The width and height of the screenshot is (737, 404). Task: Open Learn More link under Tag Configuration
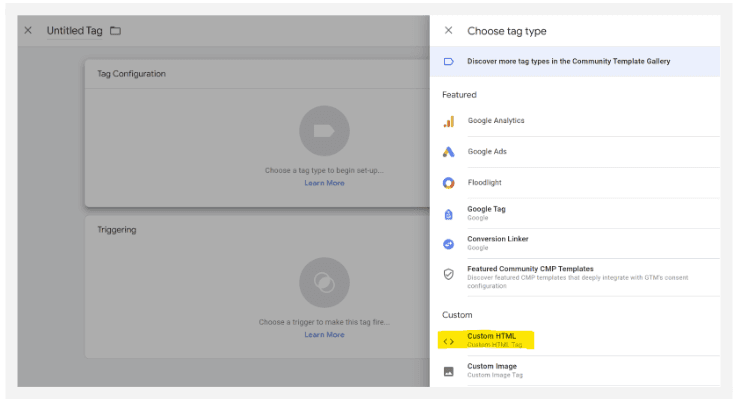(x=324, y=183)
